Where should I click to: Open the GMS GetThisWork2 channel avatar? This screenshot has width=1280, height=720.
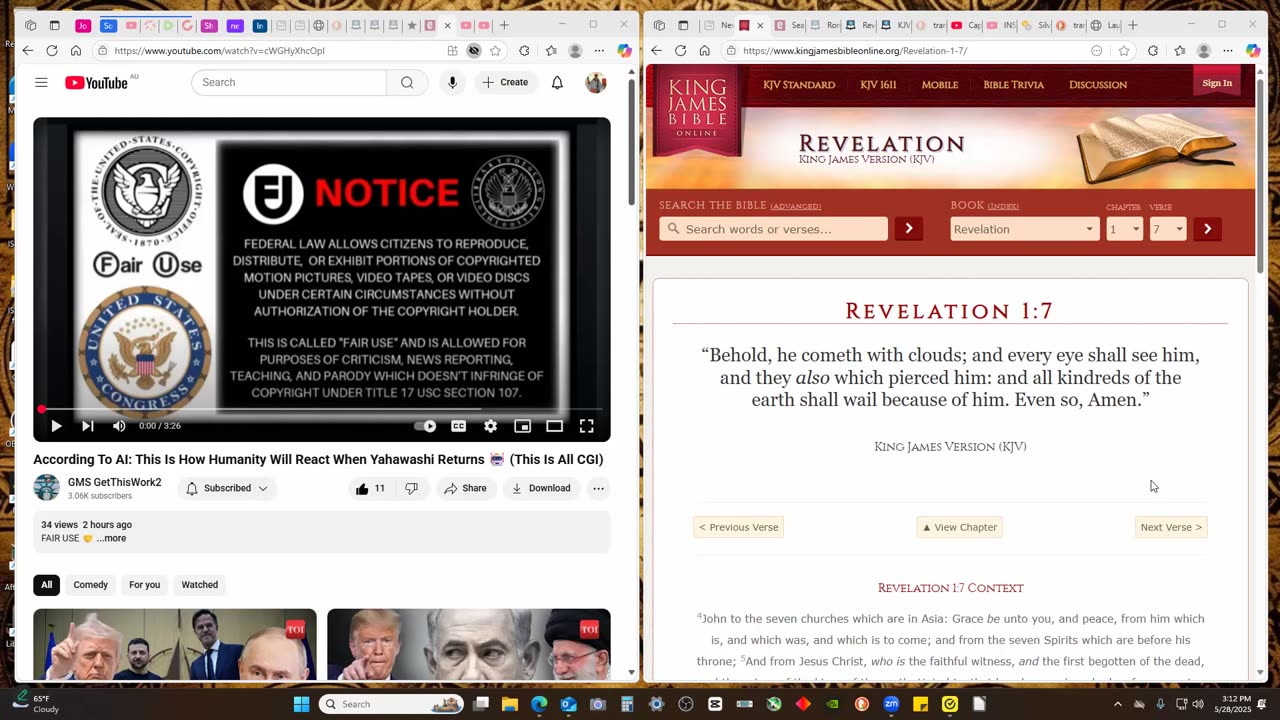(x=47, y=487)
